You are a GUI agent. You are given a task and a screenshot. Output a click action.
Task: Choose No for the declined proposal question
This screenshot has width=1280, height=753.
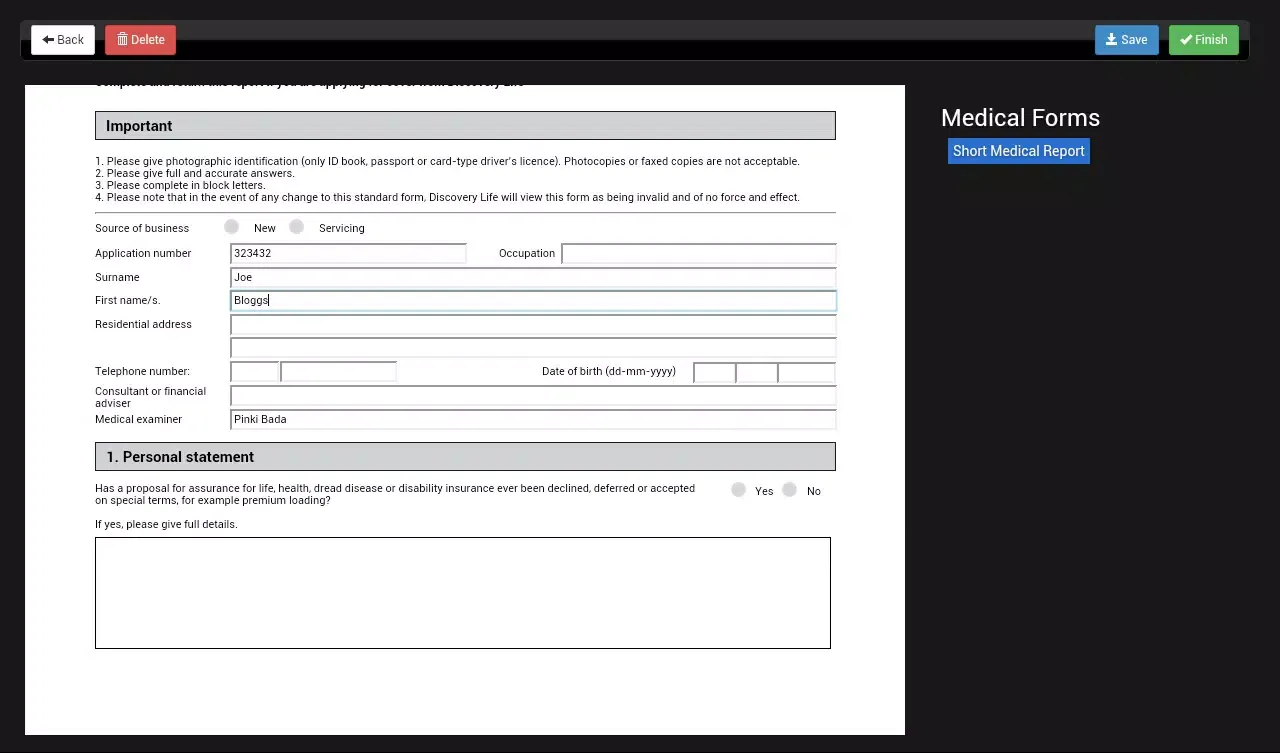pyautogui.click(x=790, y=489)
